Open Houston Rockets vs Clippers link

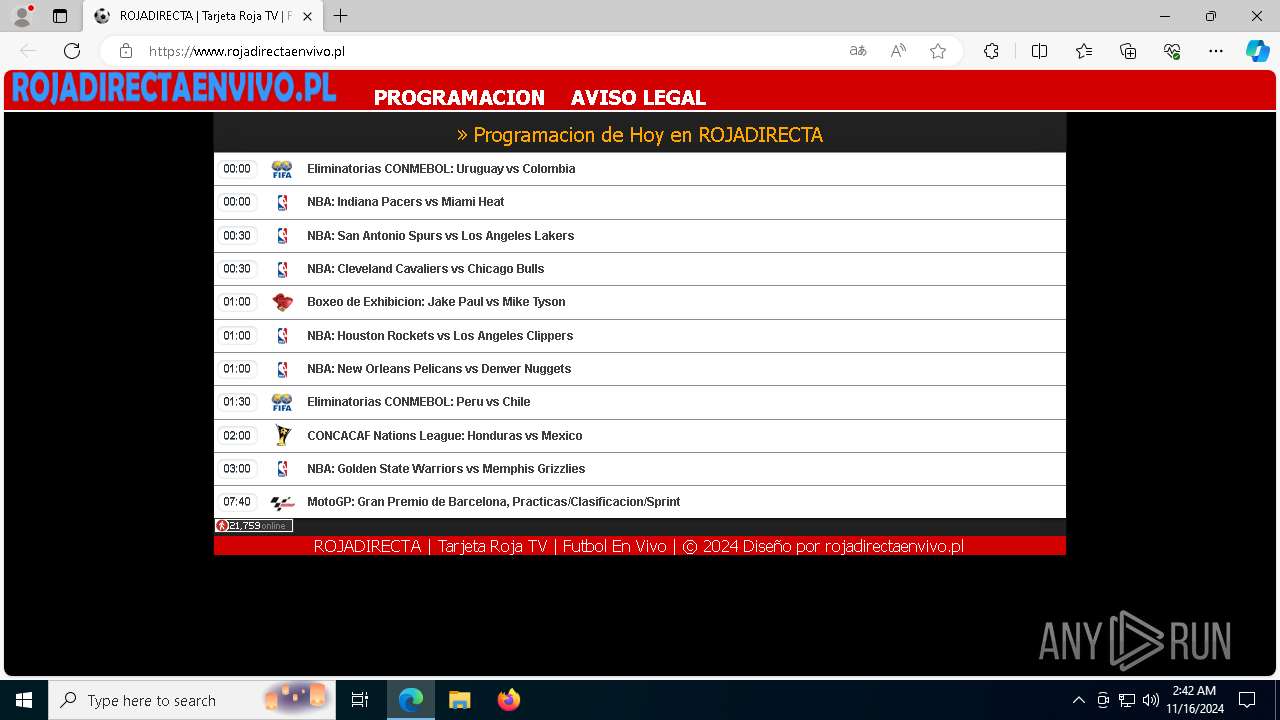coord(440,336)
